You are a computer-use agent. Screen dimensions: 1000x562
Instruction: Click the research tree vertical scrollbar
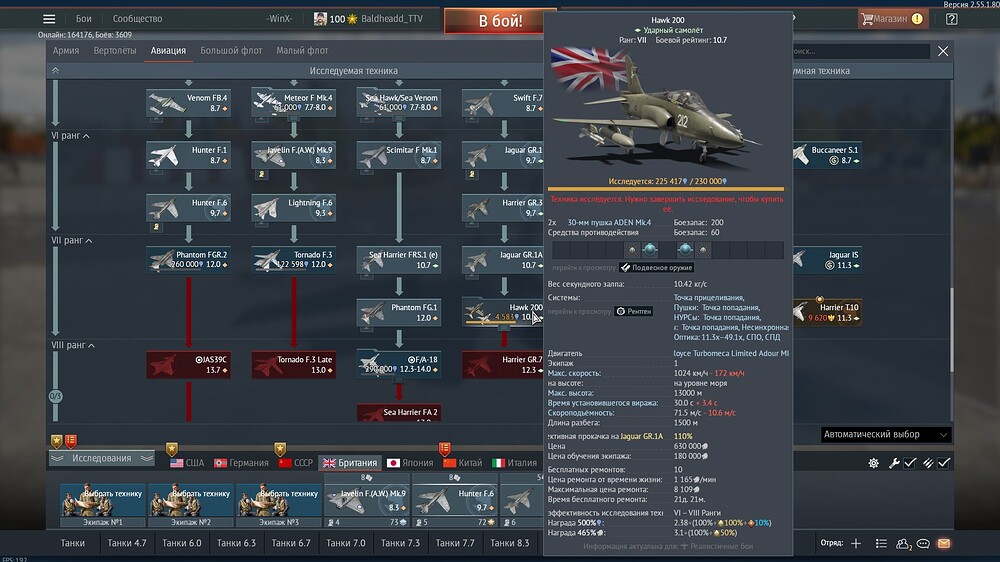coord(952,329)
